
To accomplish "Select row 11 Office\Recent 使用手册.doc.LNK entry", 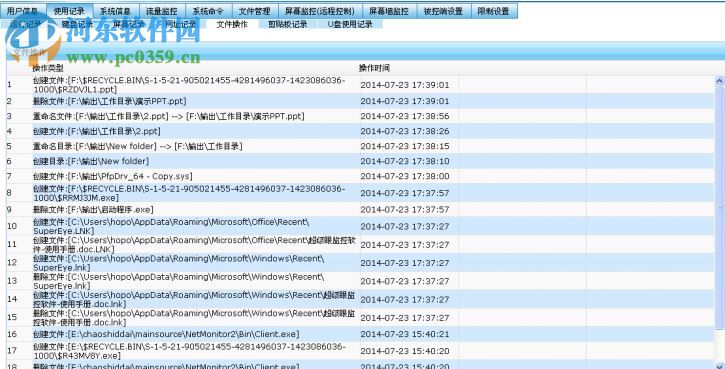I will pos(360,245).
